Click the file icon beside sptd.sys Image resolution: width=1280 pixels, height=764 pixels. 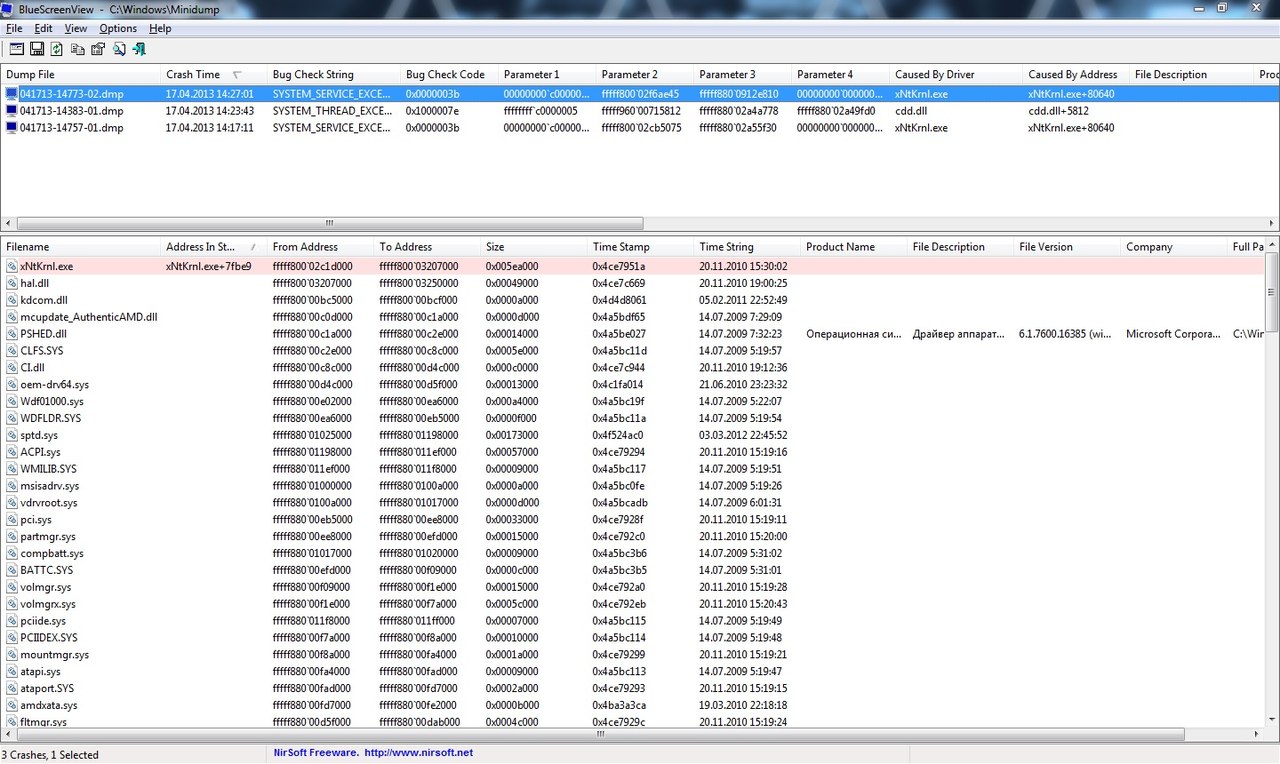point(11,436)
